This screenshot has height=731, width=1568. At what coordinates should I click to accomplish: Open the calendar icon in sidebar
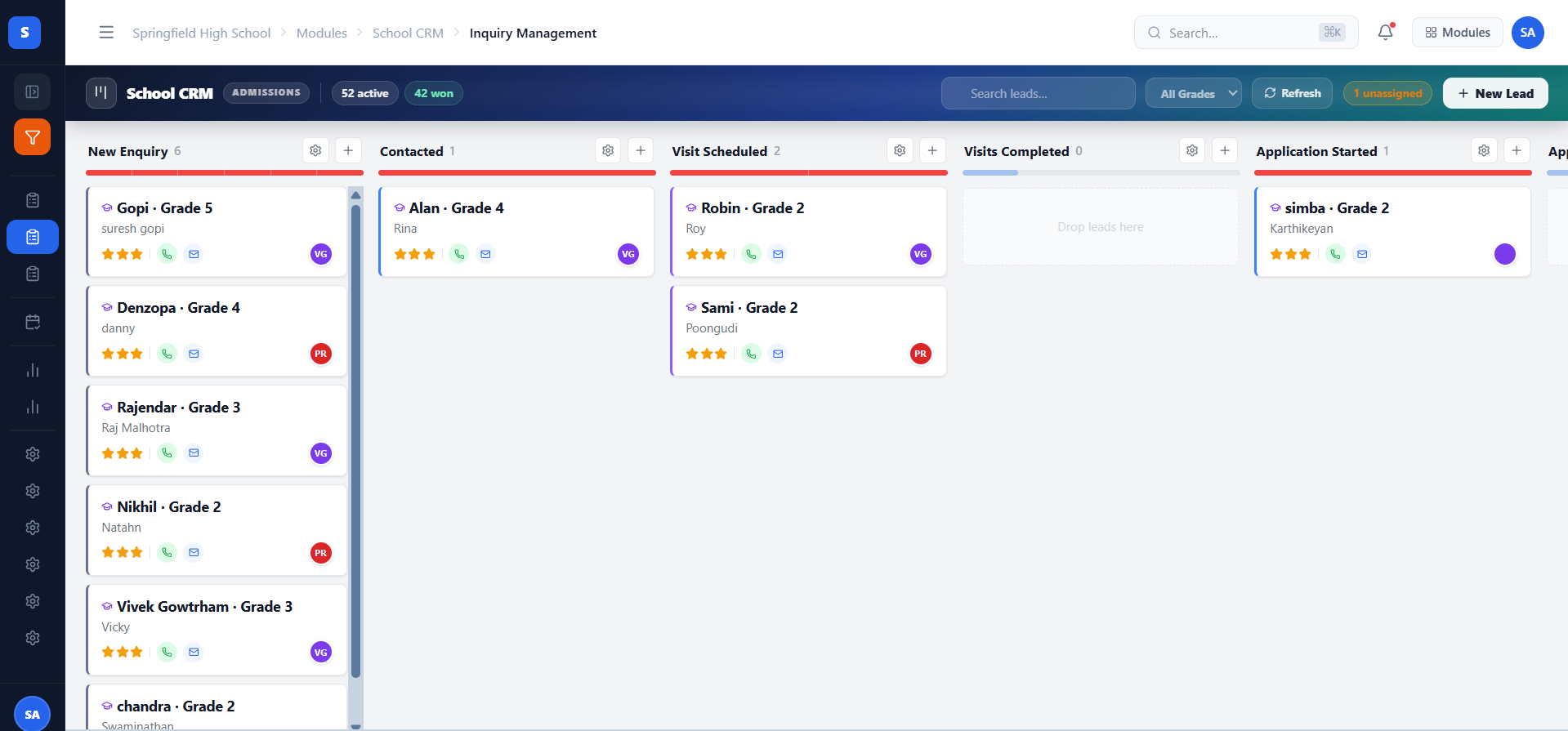(33, 322)
